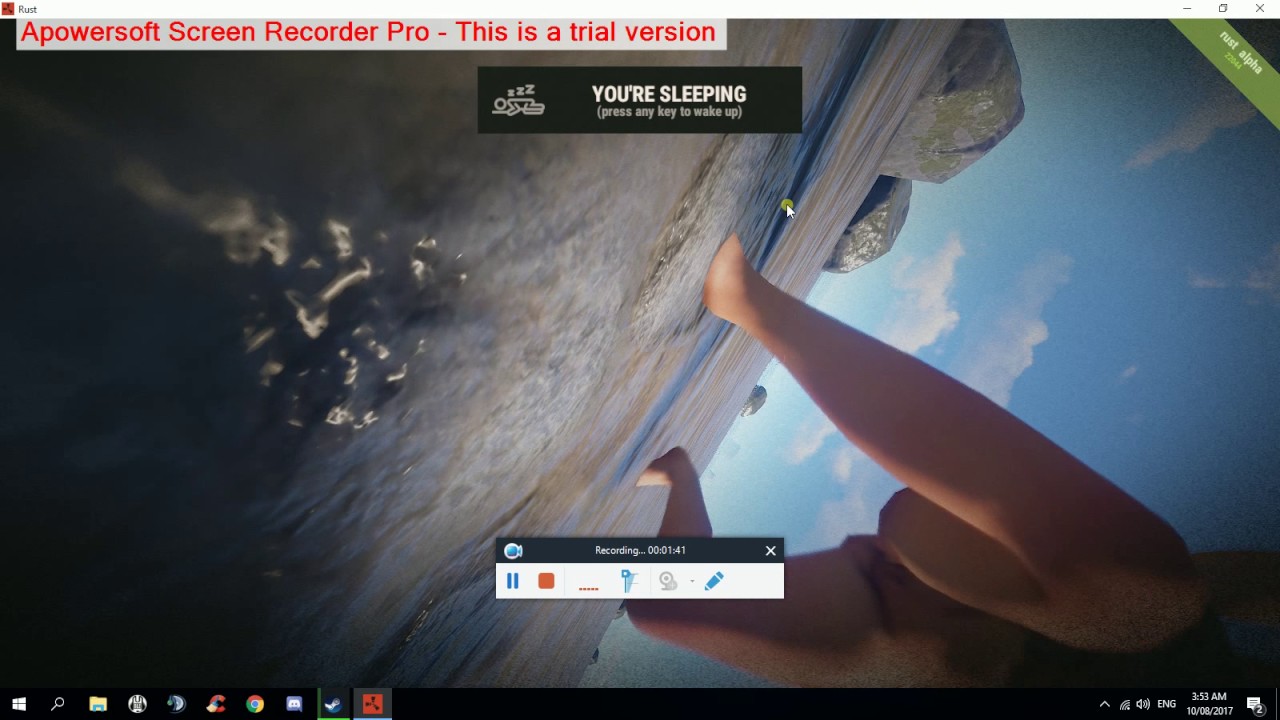This screenshot has width=1280, height=720.
Task: Click the Rust icon in the title bar
Action: pyautogui.click(x=8, y=9)
